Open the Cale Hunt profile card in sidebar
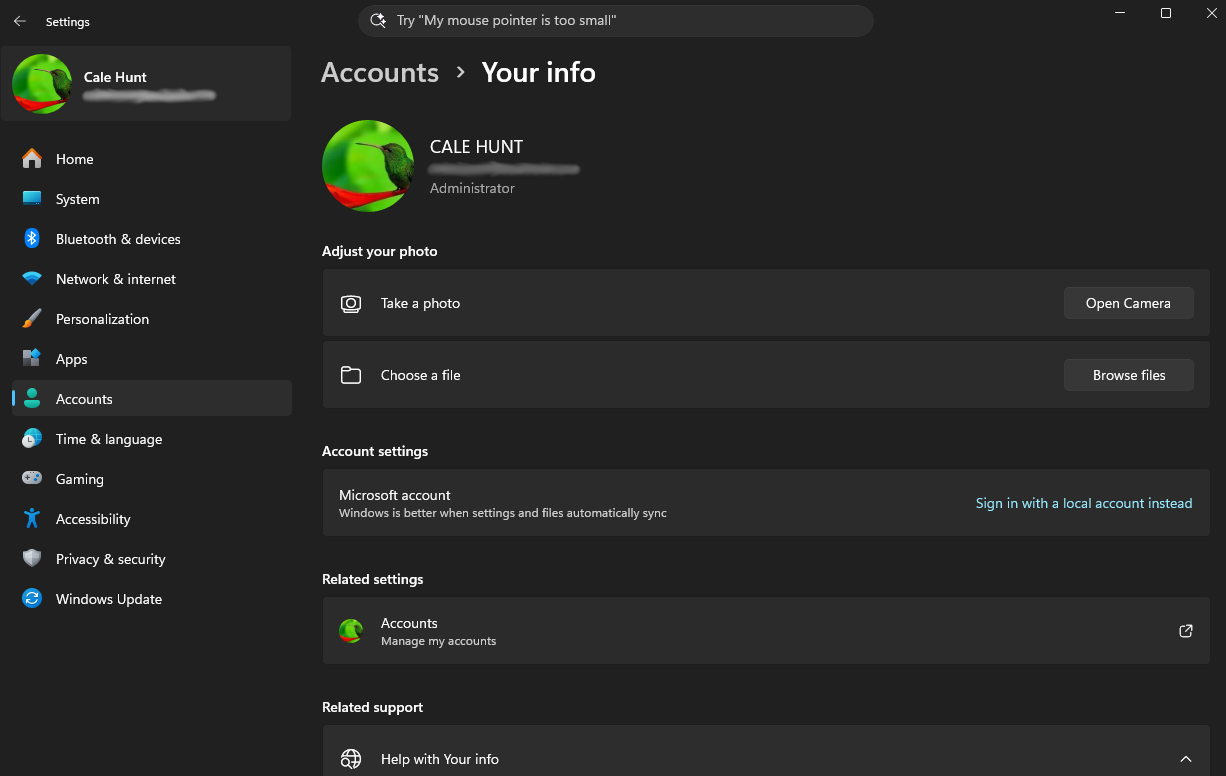This screenshot has width=1226, height=776. click(146, 84)
